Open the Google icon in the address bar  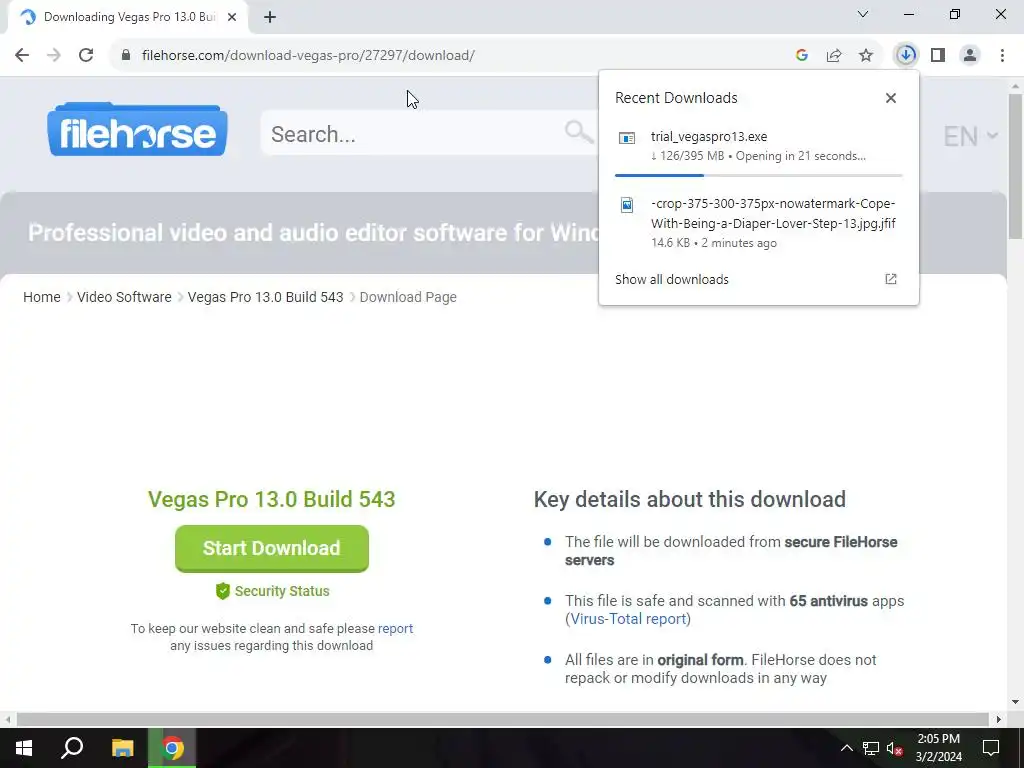click(x=802, y=55)
